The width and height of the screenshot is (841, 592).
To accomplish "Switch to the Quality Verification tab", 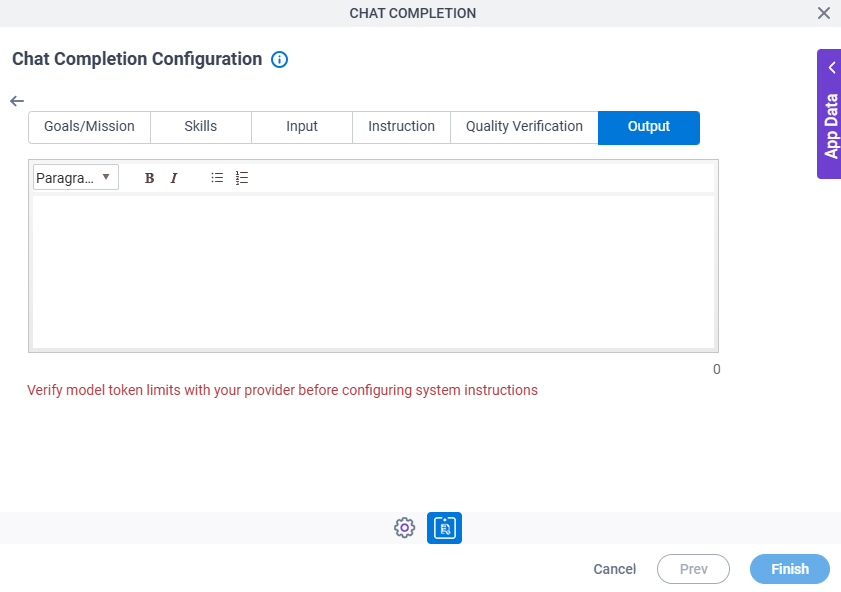I will click(x=524, y=127).
